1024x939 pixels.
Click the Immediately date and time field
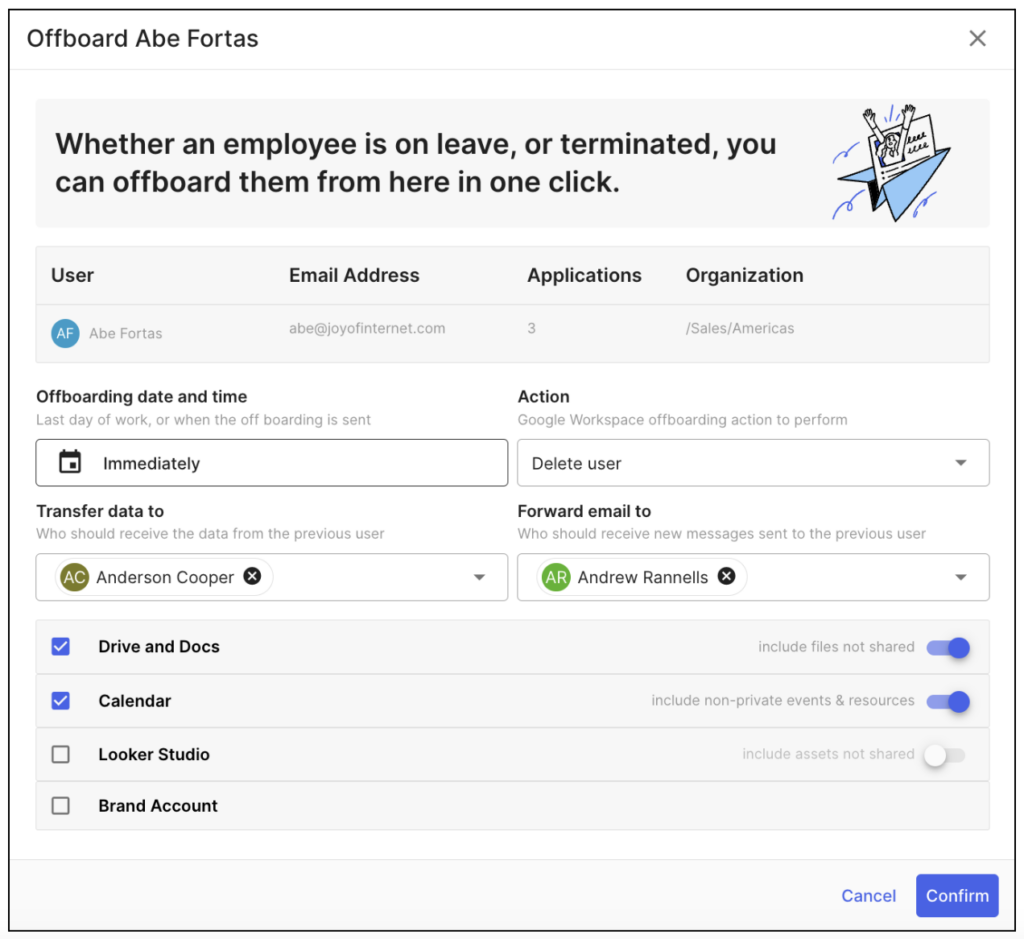(x=272, y=463)
